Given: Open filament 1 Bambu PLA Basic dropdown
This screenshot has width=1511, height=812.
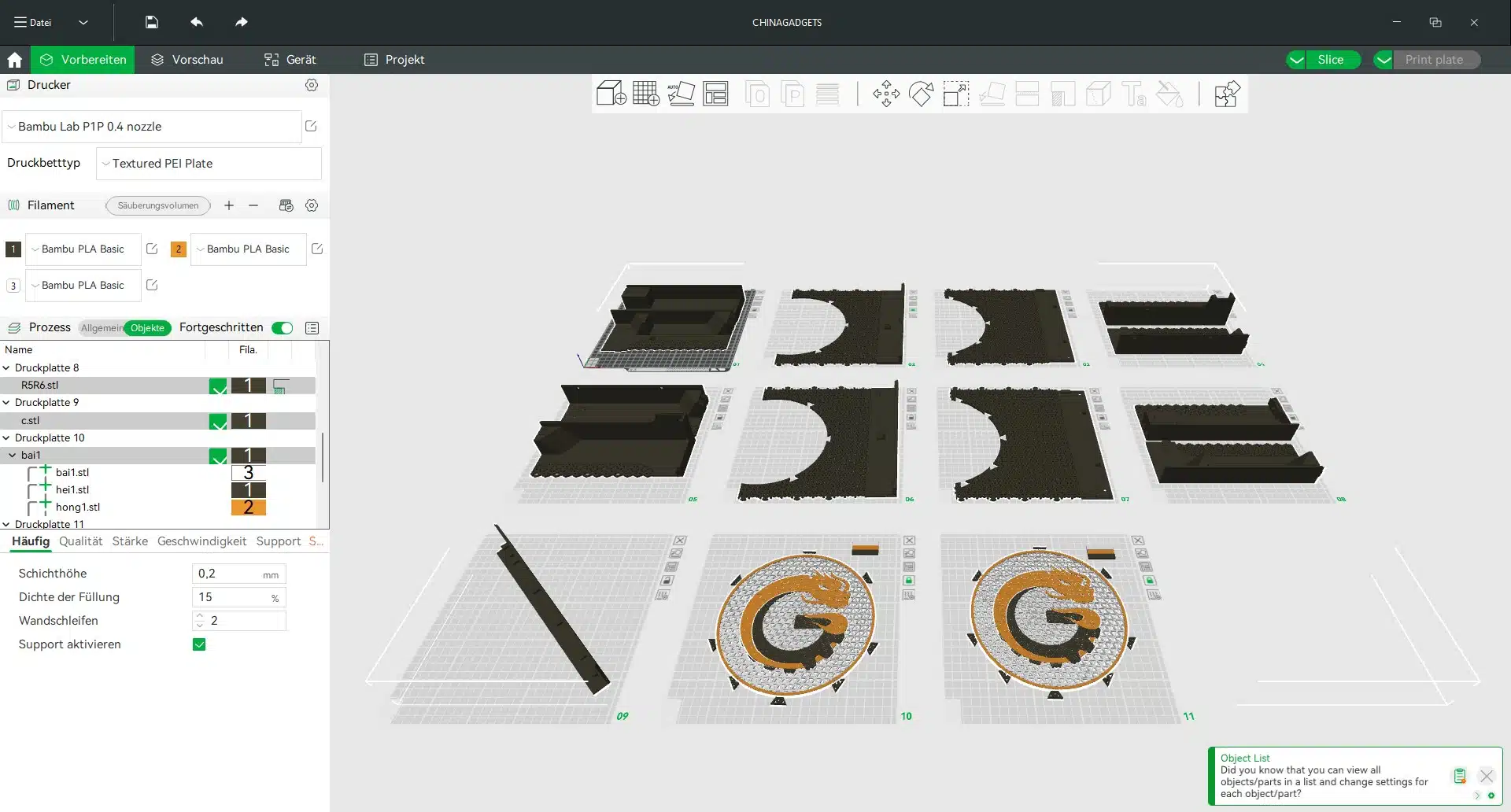Looking at the screenshot, I should [x=83, y=249].
